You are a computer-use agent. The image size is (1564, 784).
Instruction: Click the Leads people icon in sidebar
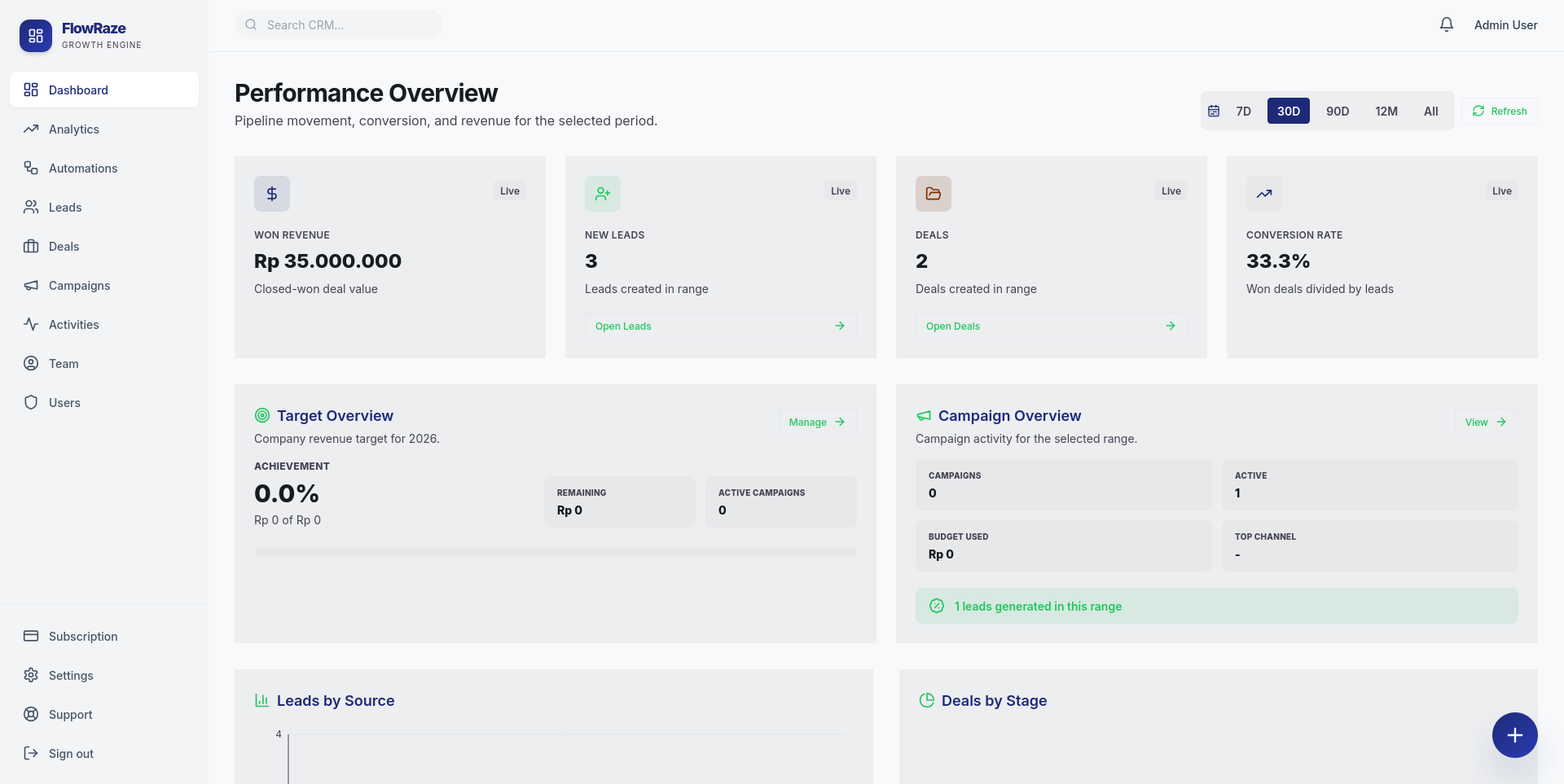[31, 207]
